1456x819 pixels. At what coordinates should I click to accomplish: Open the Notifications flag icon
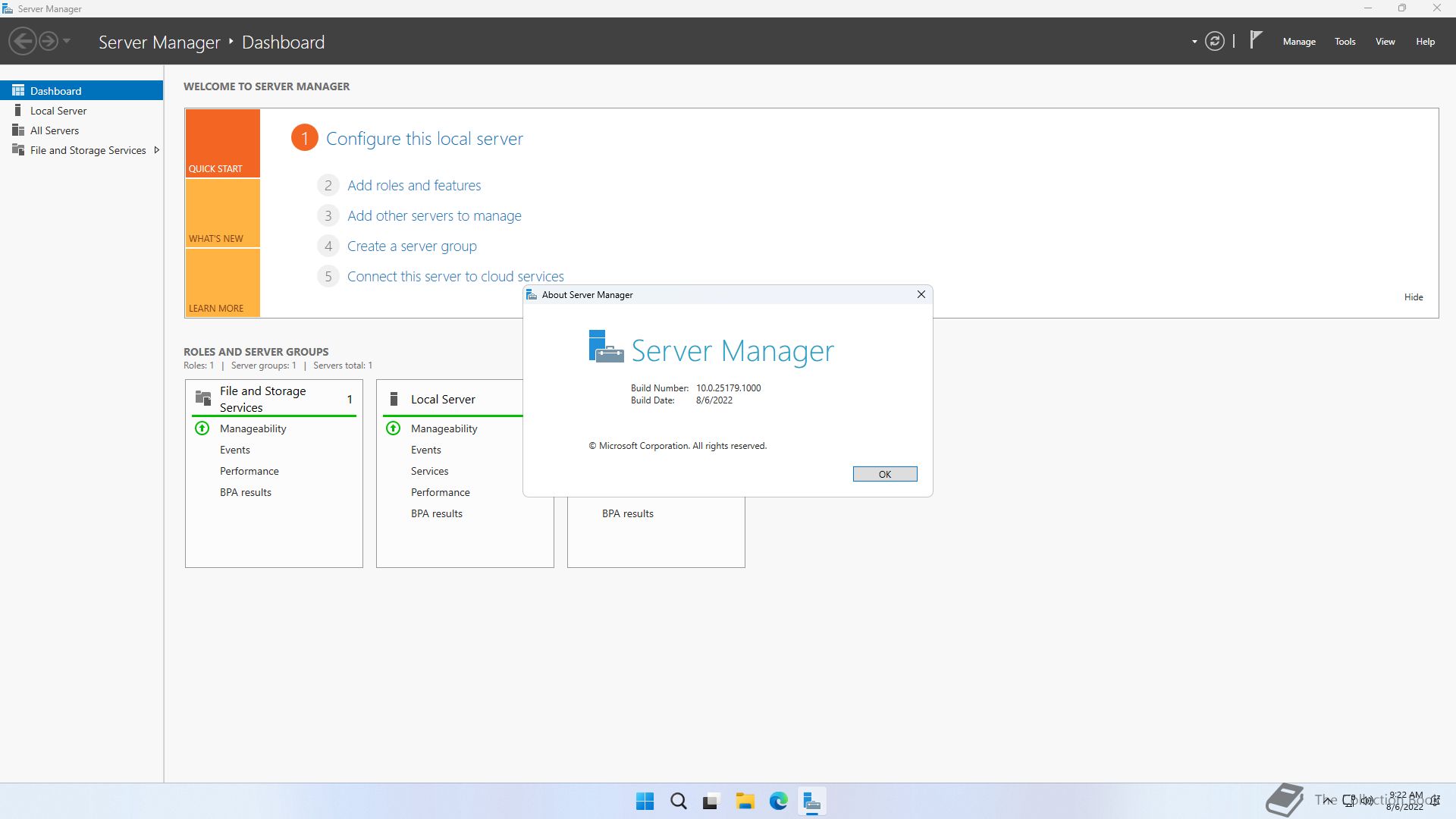[1256, 39]
